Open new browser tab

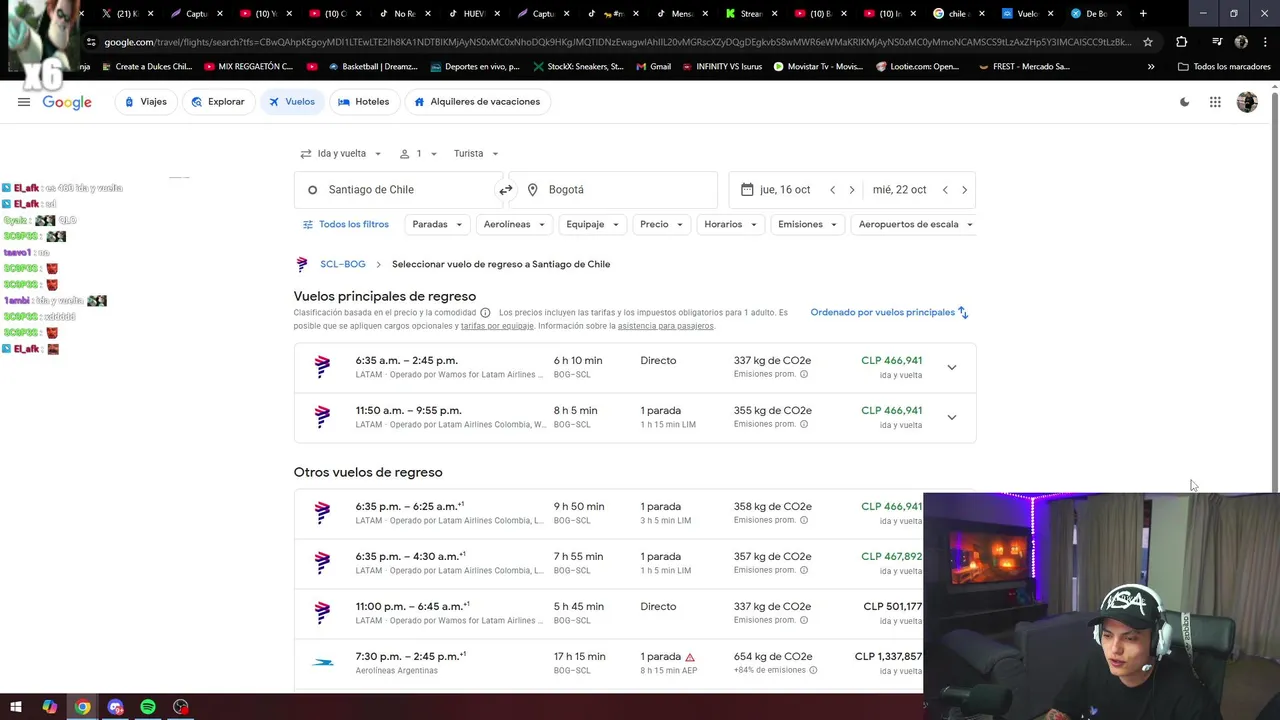(1143, 14)
